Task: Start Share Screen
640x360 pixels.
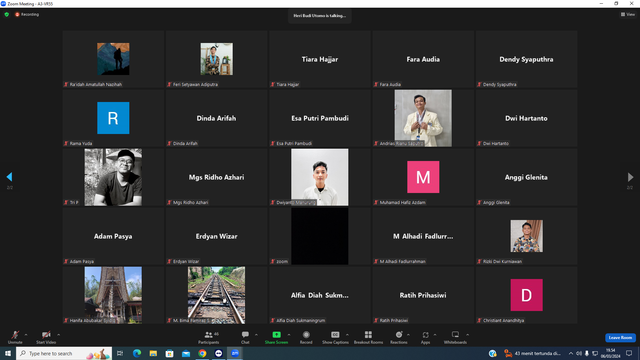Action: 276,337
